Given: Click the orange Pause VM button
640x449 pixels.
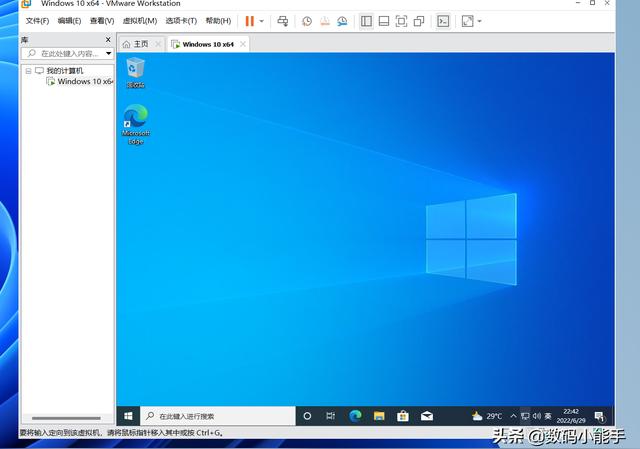Looking at the screenshot, I should (x=249, y=21).
